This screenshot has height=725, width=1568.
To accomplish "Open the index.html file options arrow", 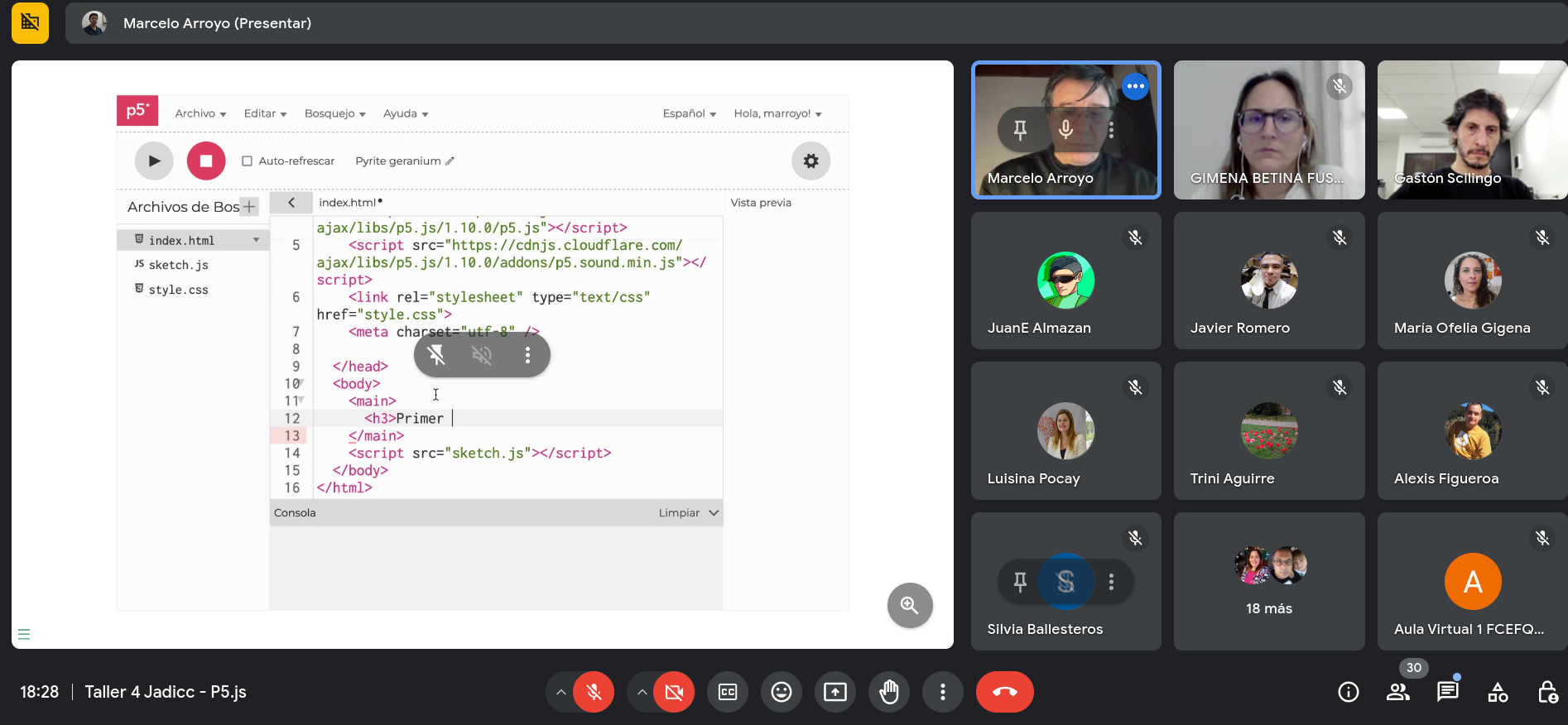I will (x=257, y=240).
